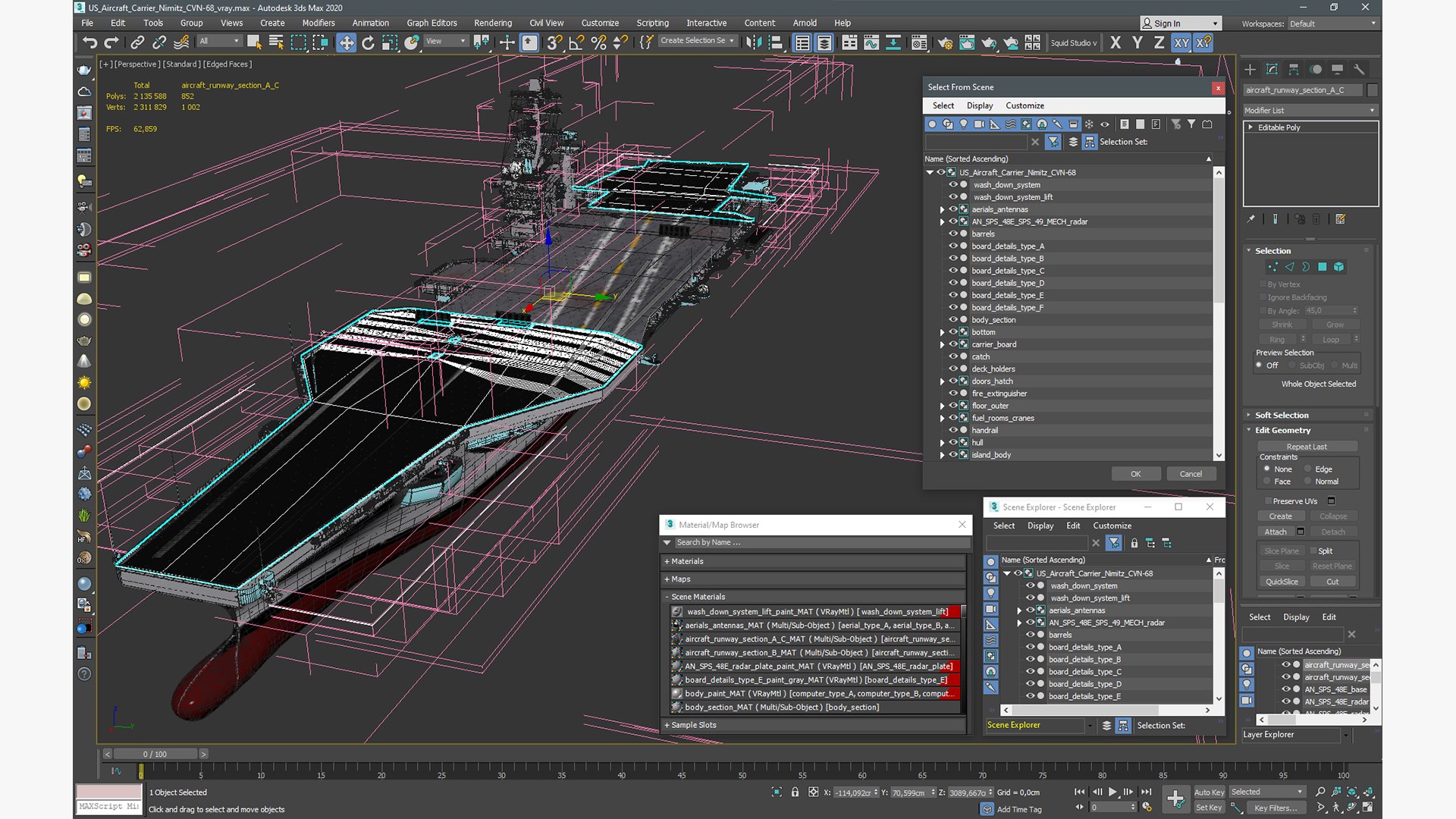Restrict to X axis constraint
Viewport: 1456px width, 819px height.
click(x=1115, y=42)
